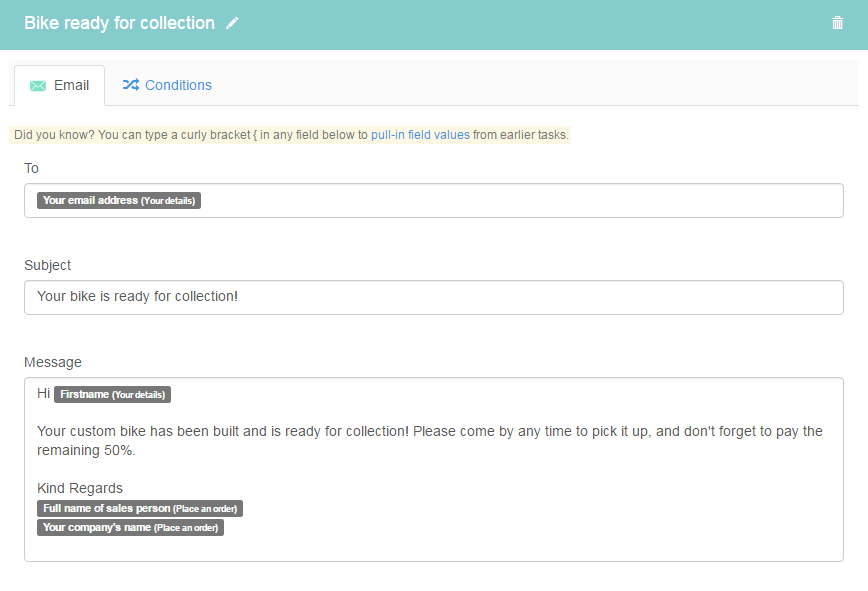Viewport: 868px width, 591px height.
Task: Follow the pull-in field values link
Action: [420, 135]
